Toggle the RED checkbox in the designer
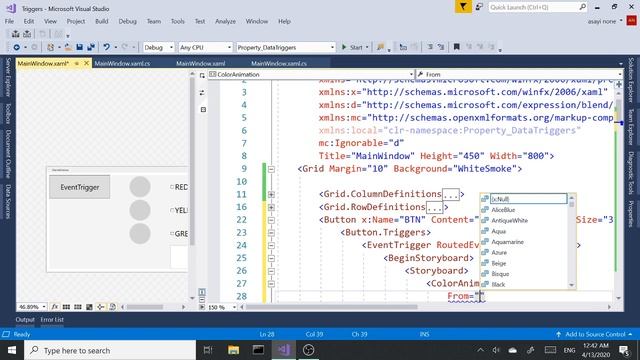The image size is (640, 360). tap(172, 187)
